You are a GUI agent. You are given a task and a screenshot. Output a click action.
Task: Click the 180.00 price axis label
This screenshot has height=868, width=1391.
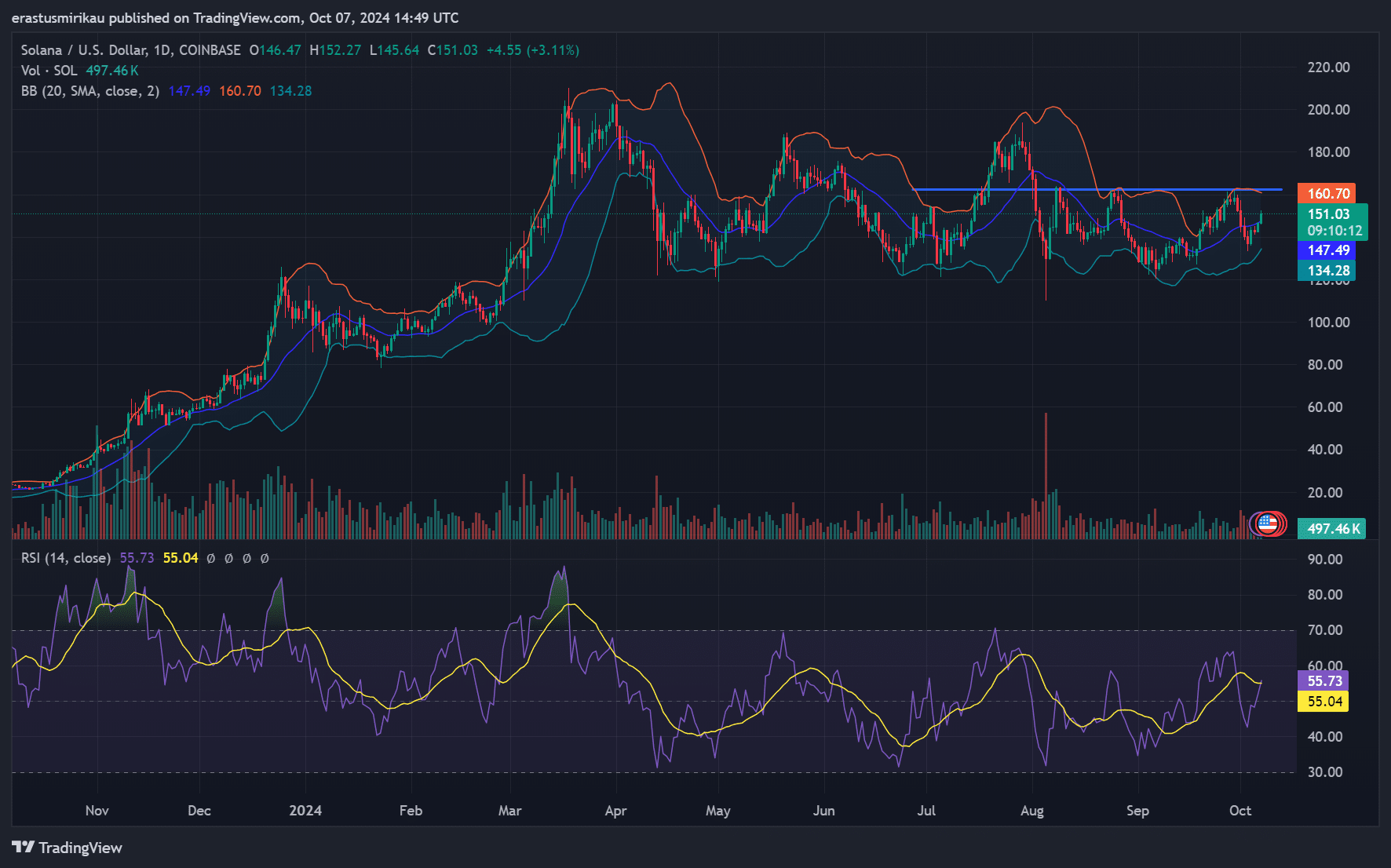coord(1328,152)
